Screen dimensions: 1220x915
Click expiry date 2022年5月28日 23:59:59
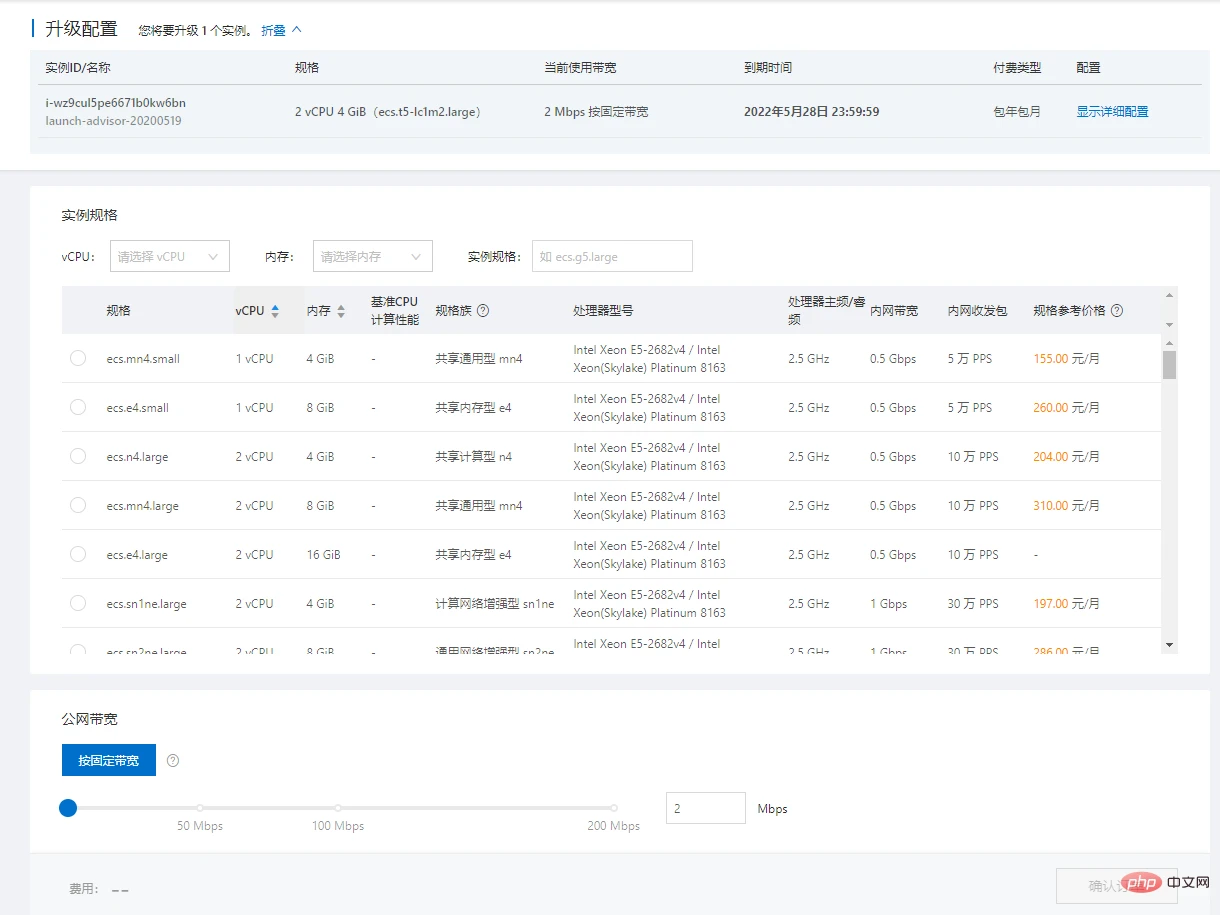pyautogui.click(x=811, y=112)
